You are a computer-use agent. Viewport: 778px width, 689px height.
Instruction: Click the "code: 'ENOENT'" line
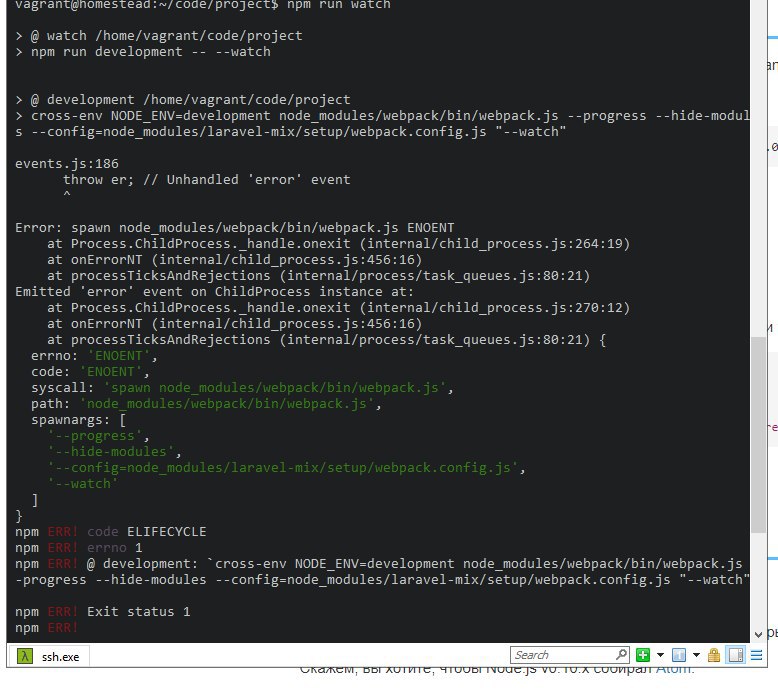(90, 372)
